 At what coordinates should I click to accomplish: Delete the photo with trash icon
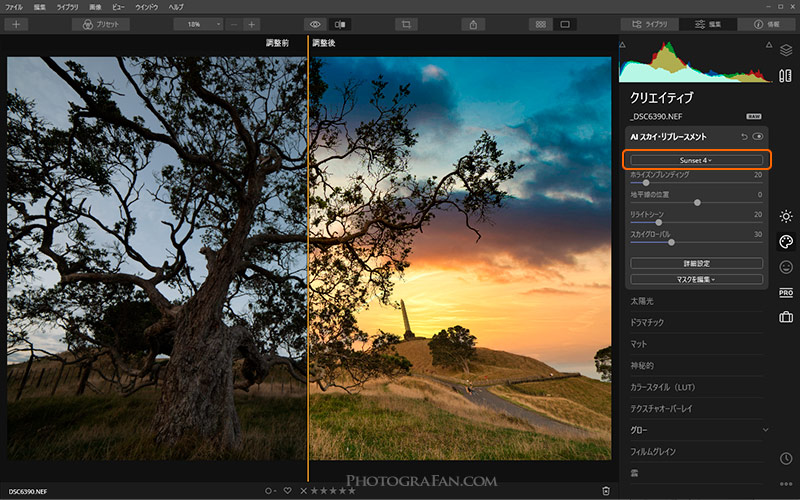click(x=606, y=491)
